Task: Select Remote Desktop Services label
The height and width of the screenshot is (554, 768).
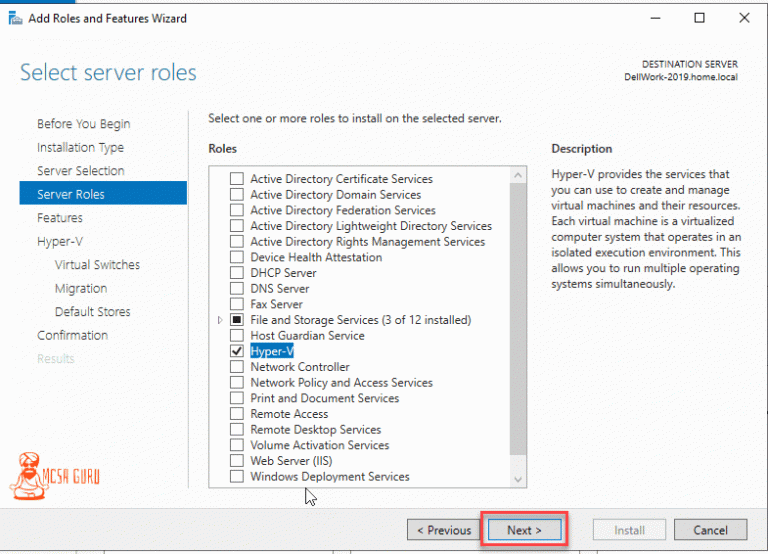Action: [x=315, y=430]
